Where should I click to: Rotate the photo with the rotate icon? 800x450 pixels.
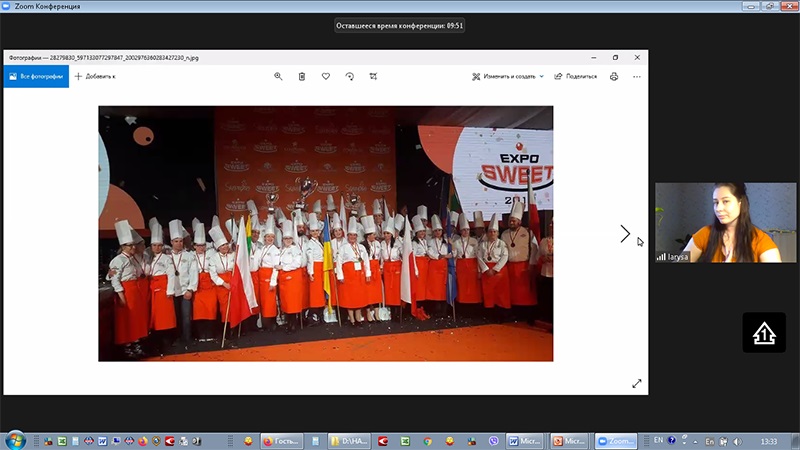click(x=349, y=76)
